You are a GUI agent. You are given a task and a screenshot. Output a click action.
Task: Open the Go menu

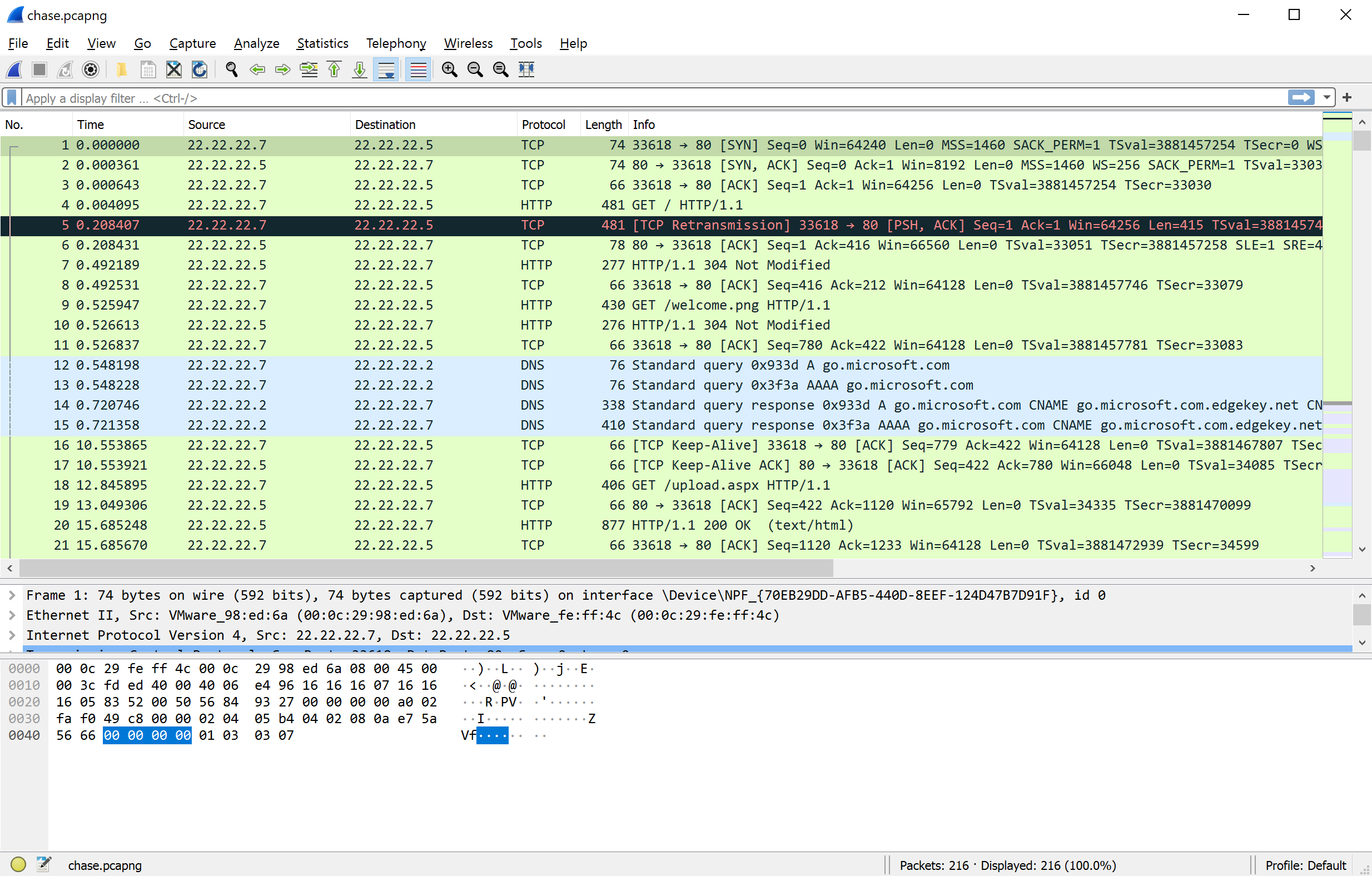142,43
